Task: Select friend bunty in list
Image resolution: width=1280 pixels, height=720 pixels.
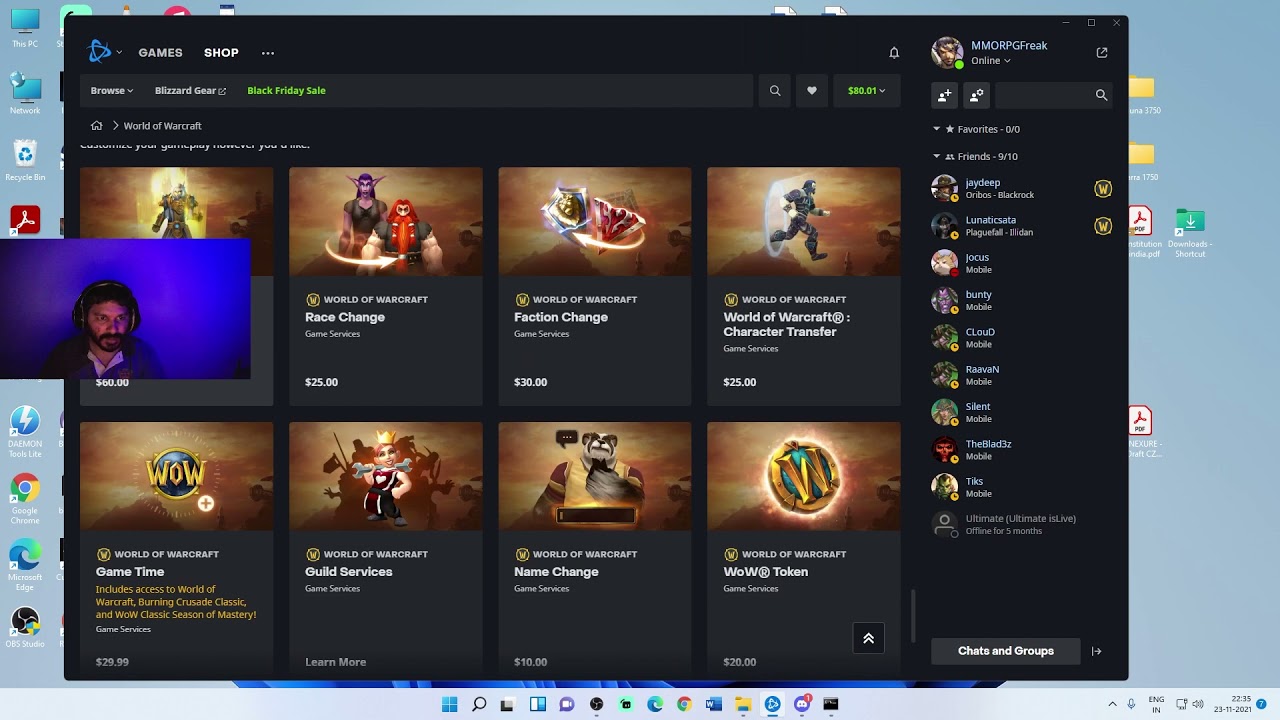Action: [x=1021, y=300]
